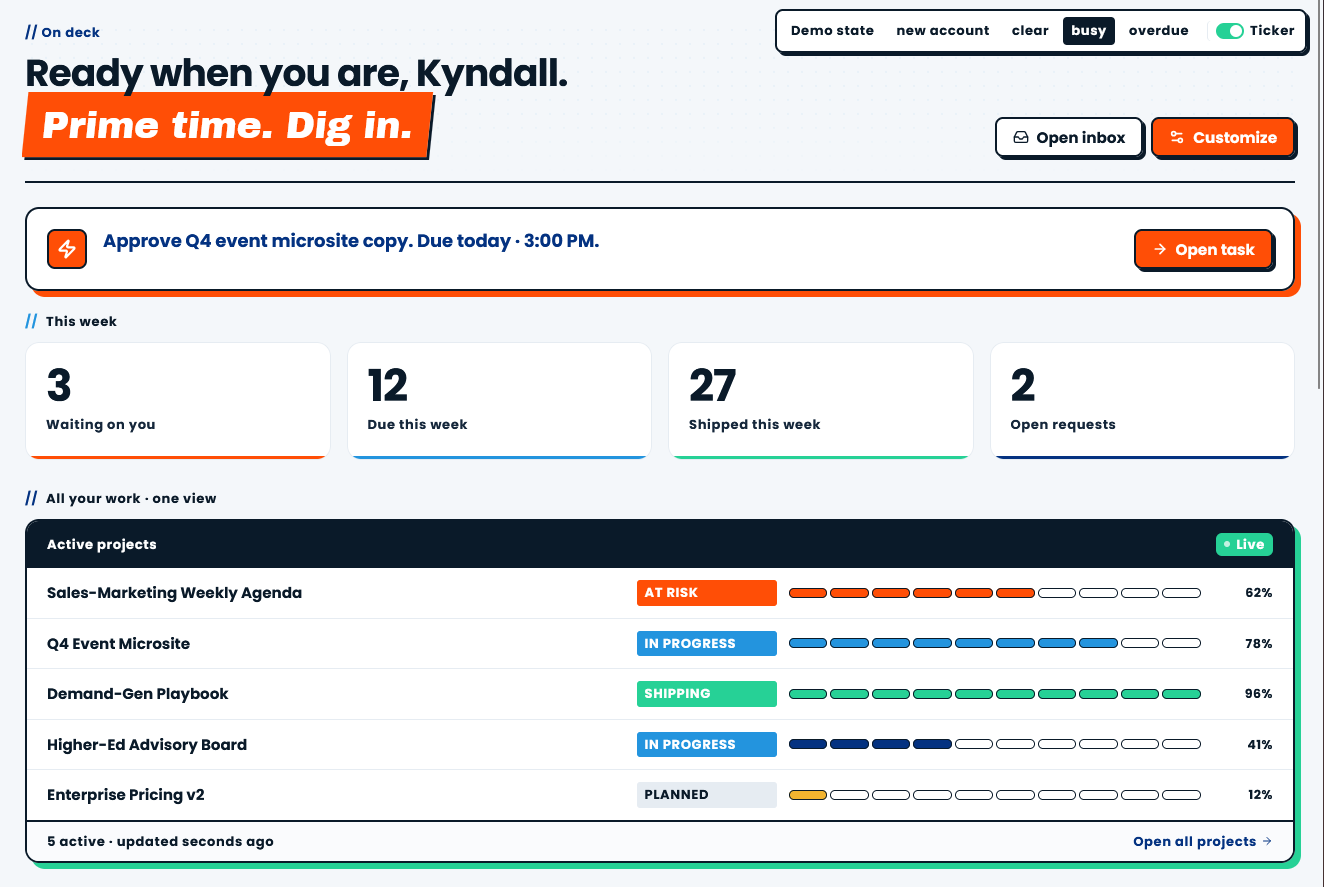This screenshot has width=1324, height=887.
Task: Click the PLANNED status badge
Action: (707, 795)
